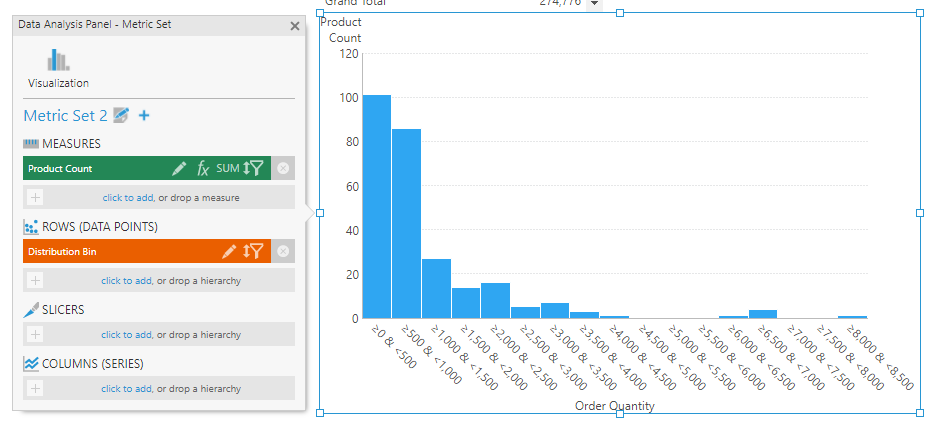
Task: Change the SUM aggregator on Product Count
Action: coord(228,169)
